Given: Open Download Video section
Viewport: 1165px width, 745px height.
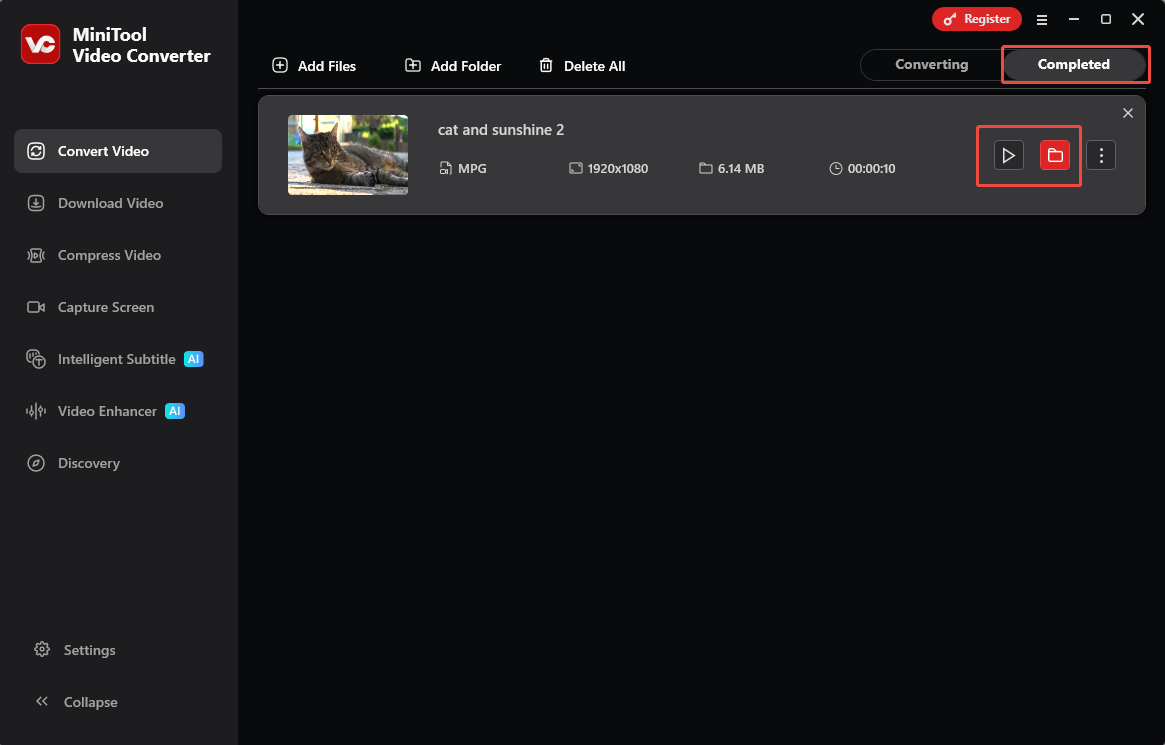Looking at the screenshot, I should [117, 203].
